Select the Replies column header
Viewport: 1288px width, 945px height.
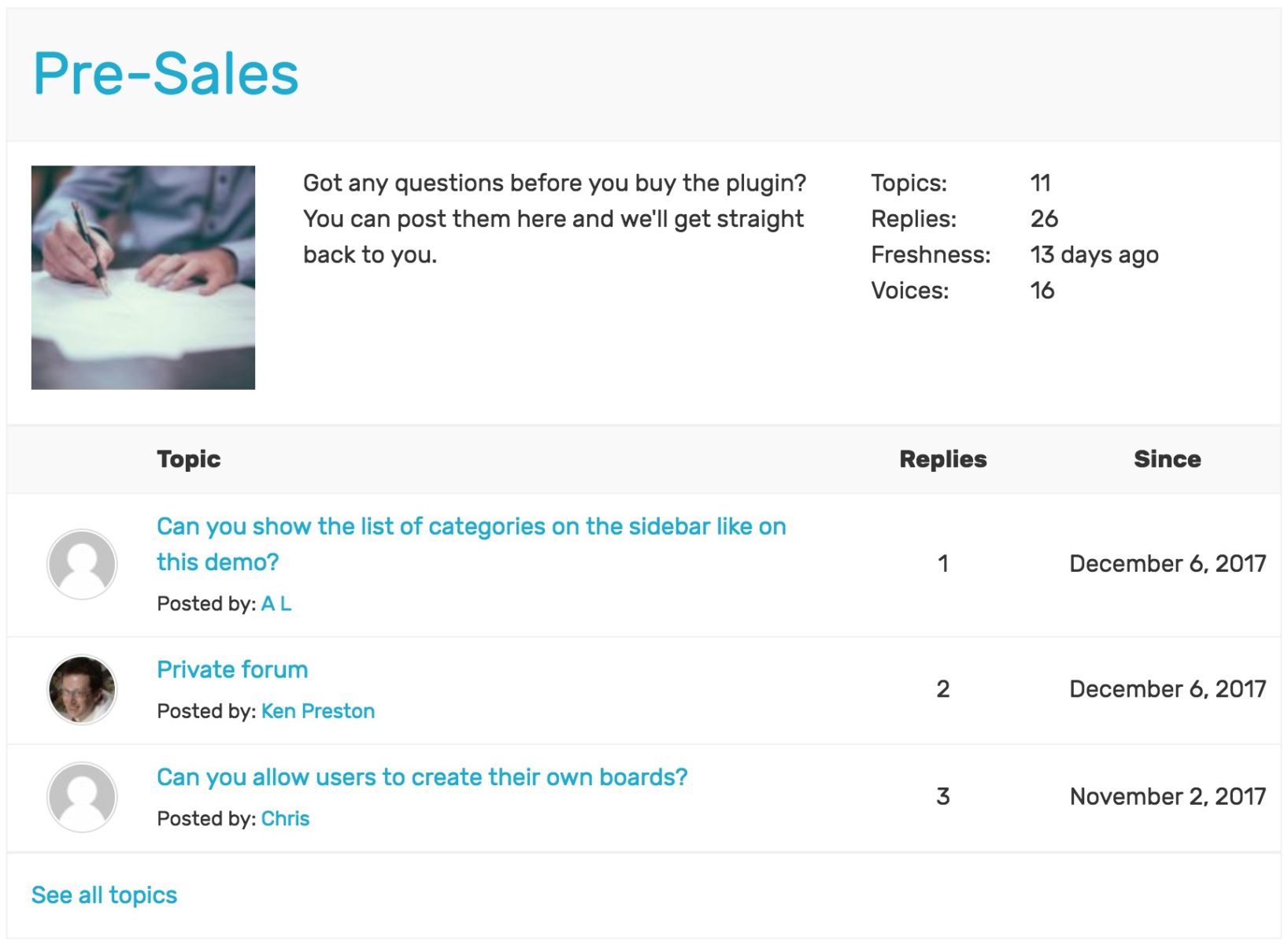click(943, 459)
